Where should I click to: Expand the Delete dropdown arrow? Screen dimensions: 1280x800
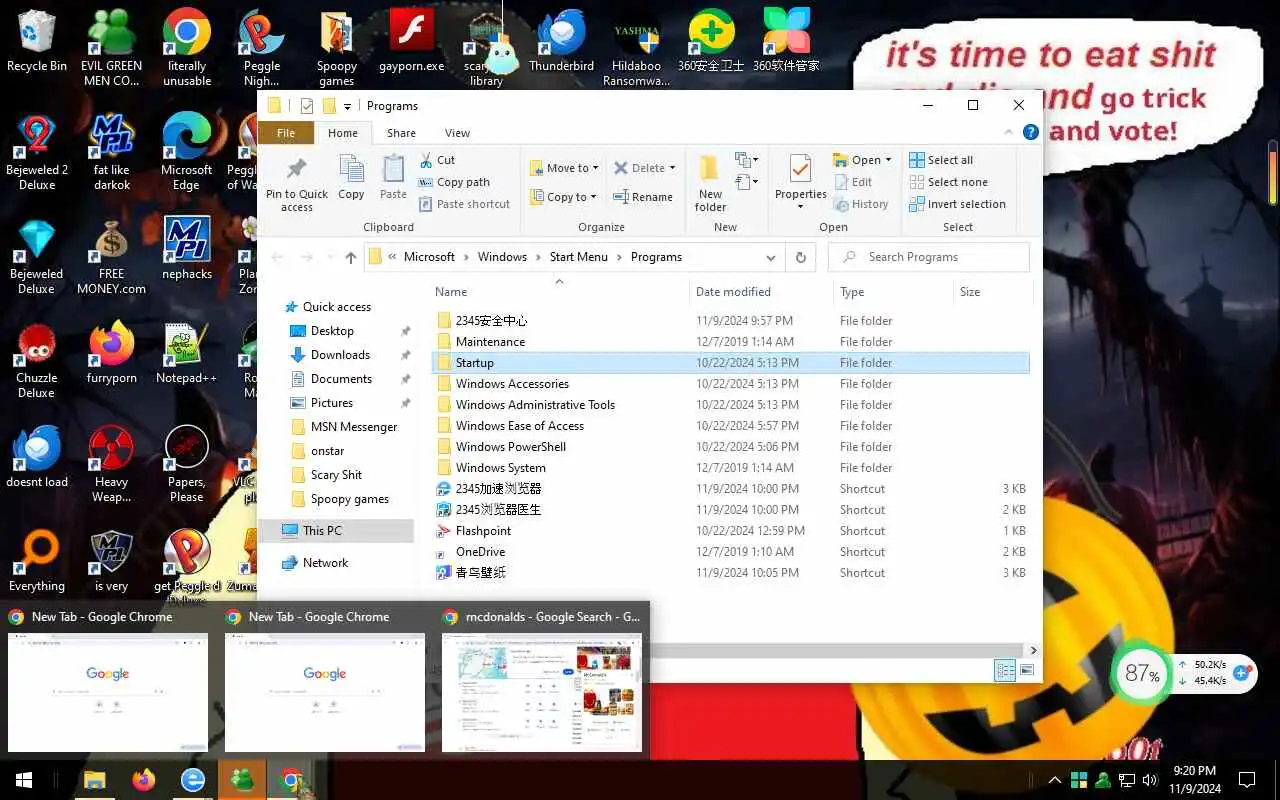[x=672, y=168]
